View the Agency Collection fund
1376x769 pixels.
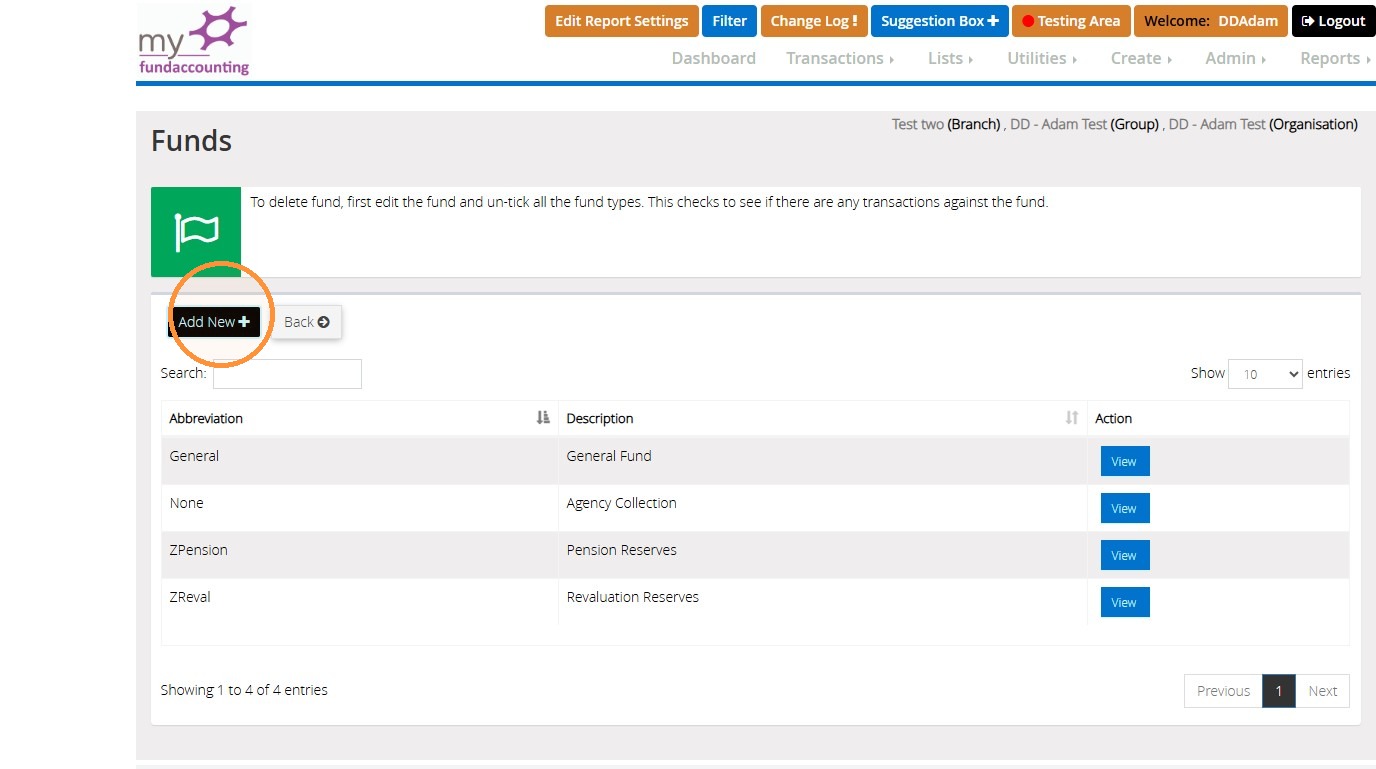pos(1125,508)
